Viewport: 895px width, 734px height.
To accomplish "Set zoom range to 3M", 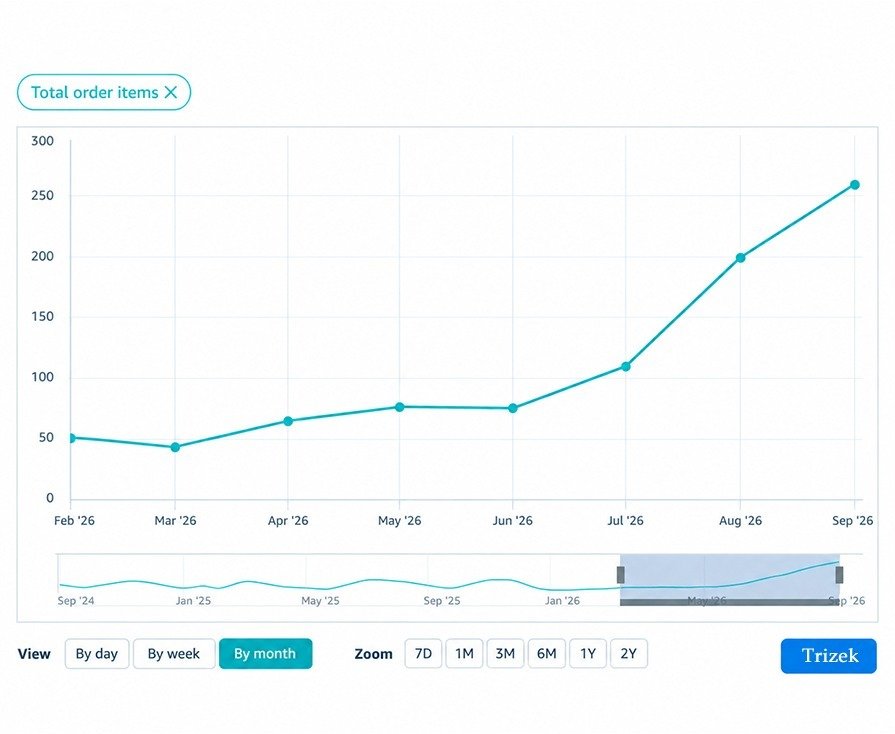I will point(505,654).
